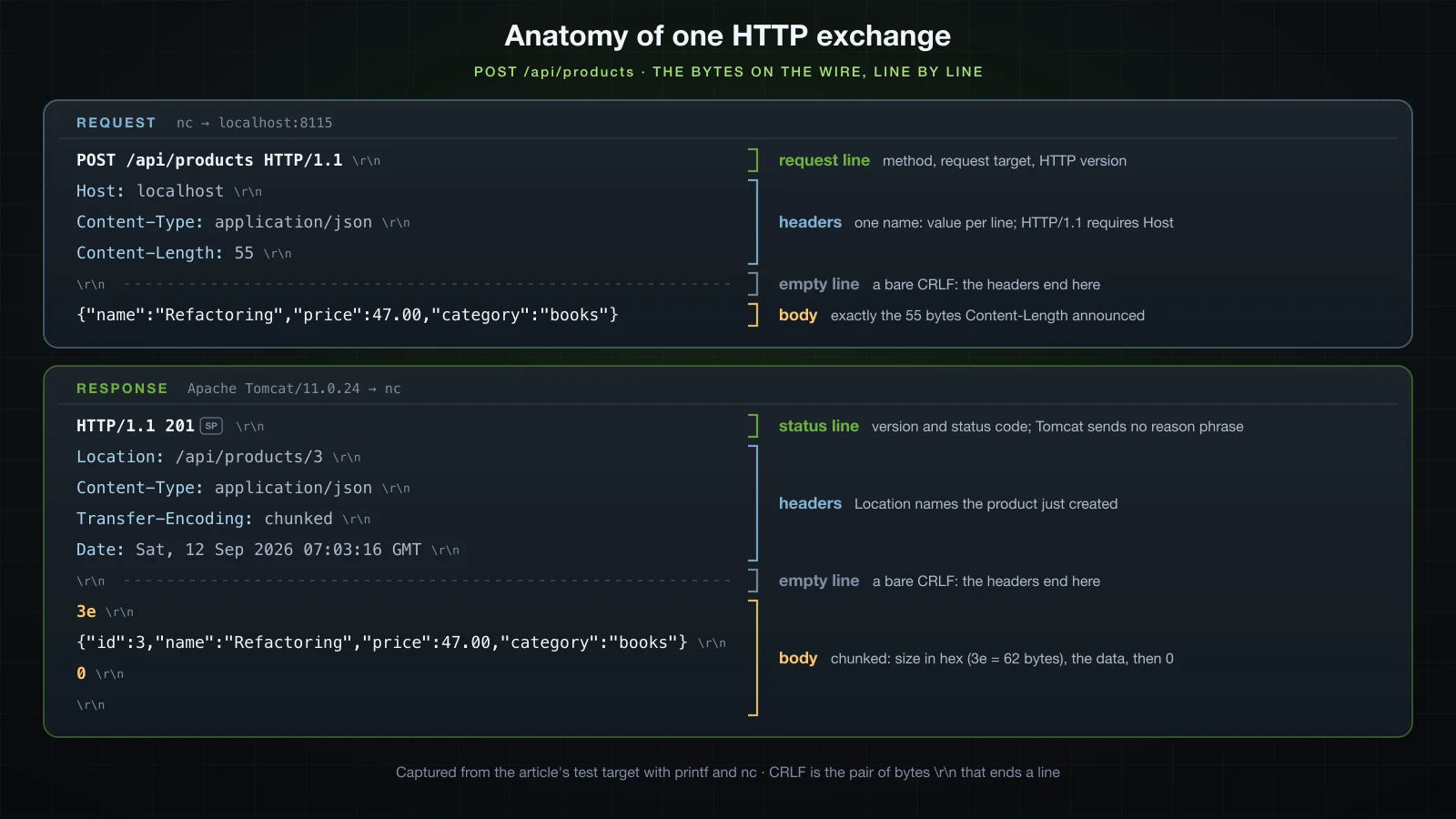Click the SP space badge after 201

point(211,426)
